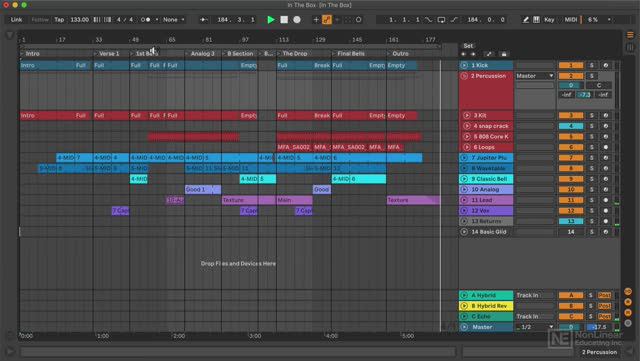Activate the Punch-Out switch icon
This screenshot has height=361, width=640.
pyautogui.click(x=454, y=20)
